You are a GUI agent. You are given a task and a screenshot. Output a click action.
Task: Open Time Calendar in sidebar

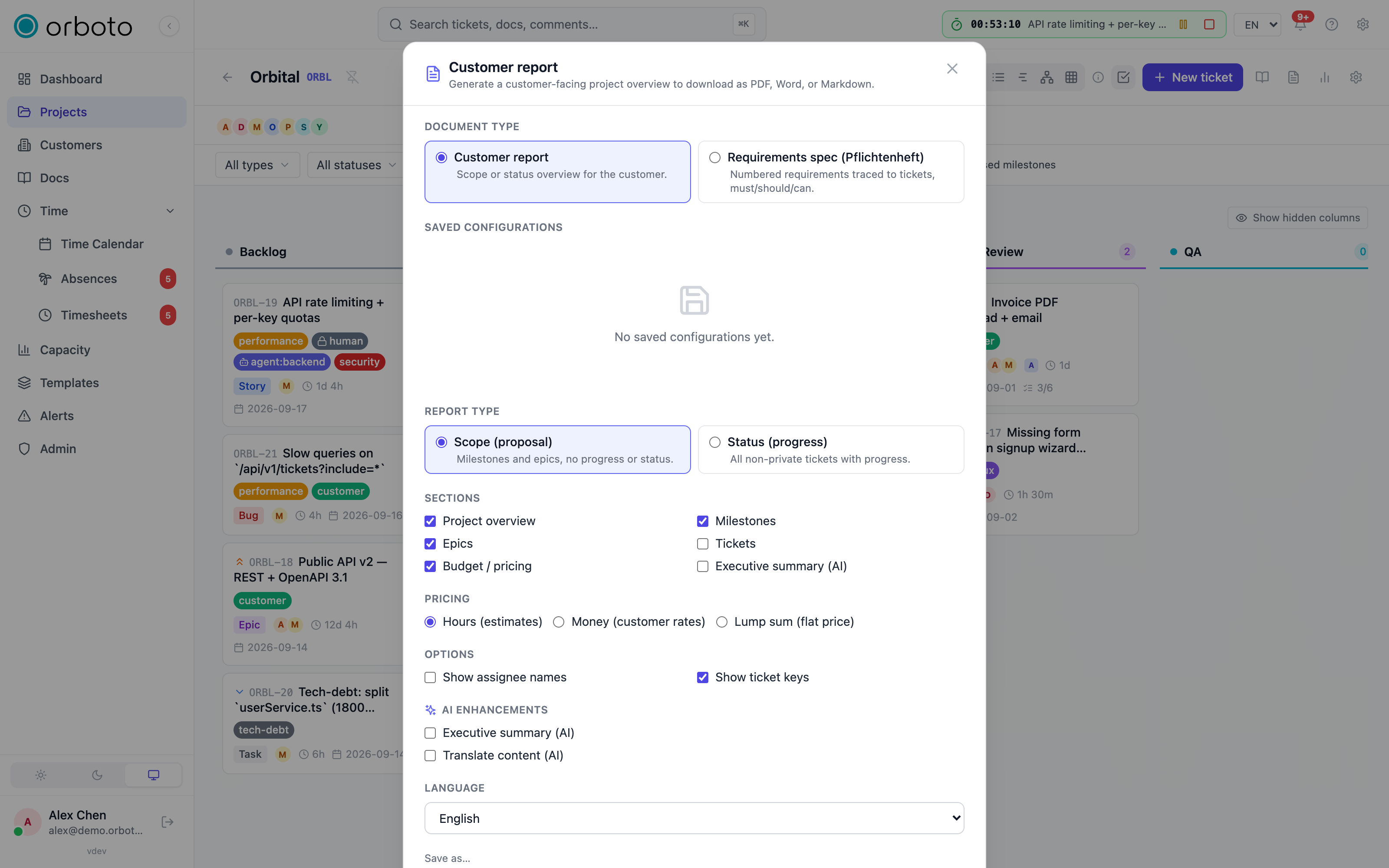[107, 244]
